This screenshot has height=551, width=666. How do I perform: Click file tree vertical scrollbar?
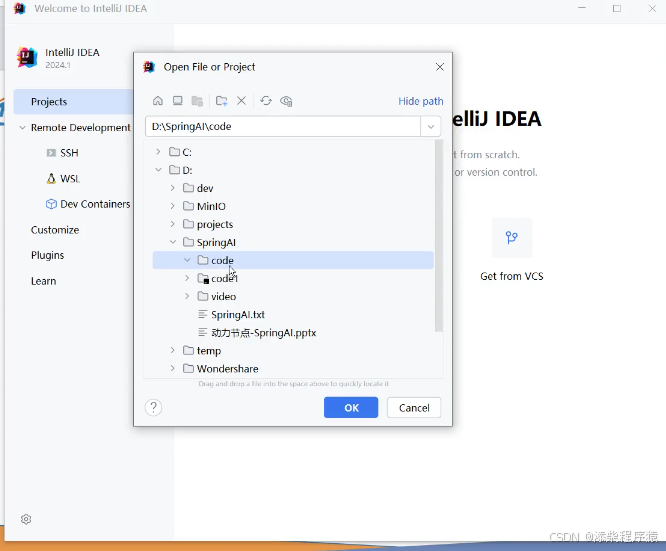(439, 236)
